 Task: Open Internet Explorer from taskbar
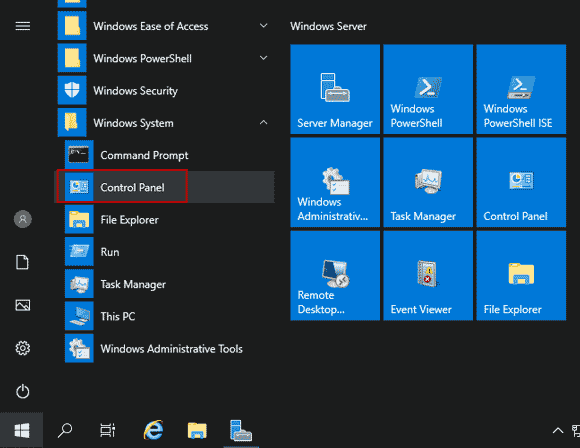tap(154, 430)
